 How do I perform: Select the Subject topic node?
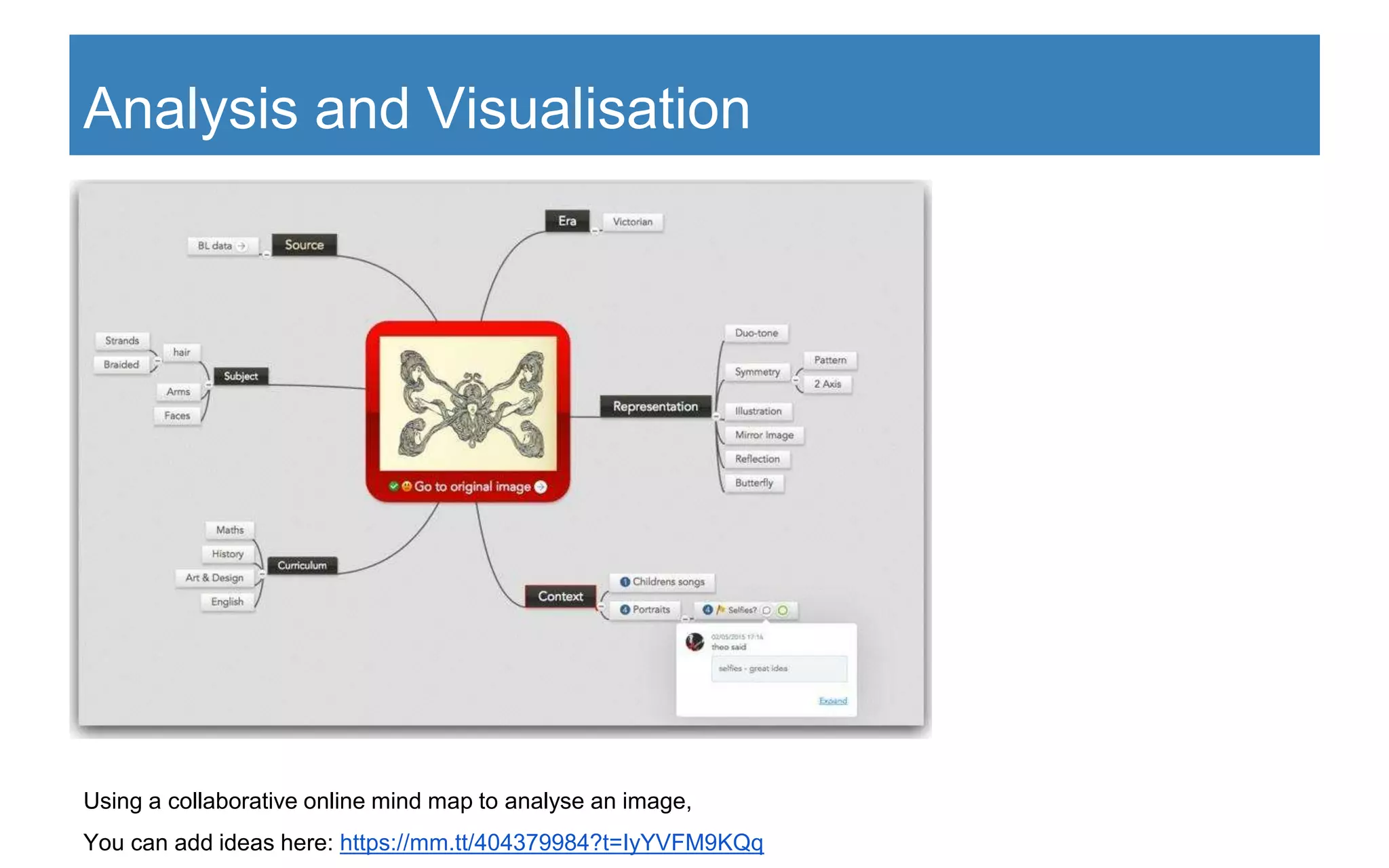click(x=241, y=376)
